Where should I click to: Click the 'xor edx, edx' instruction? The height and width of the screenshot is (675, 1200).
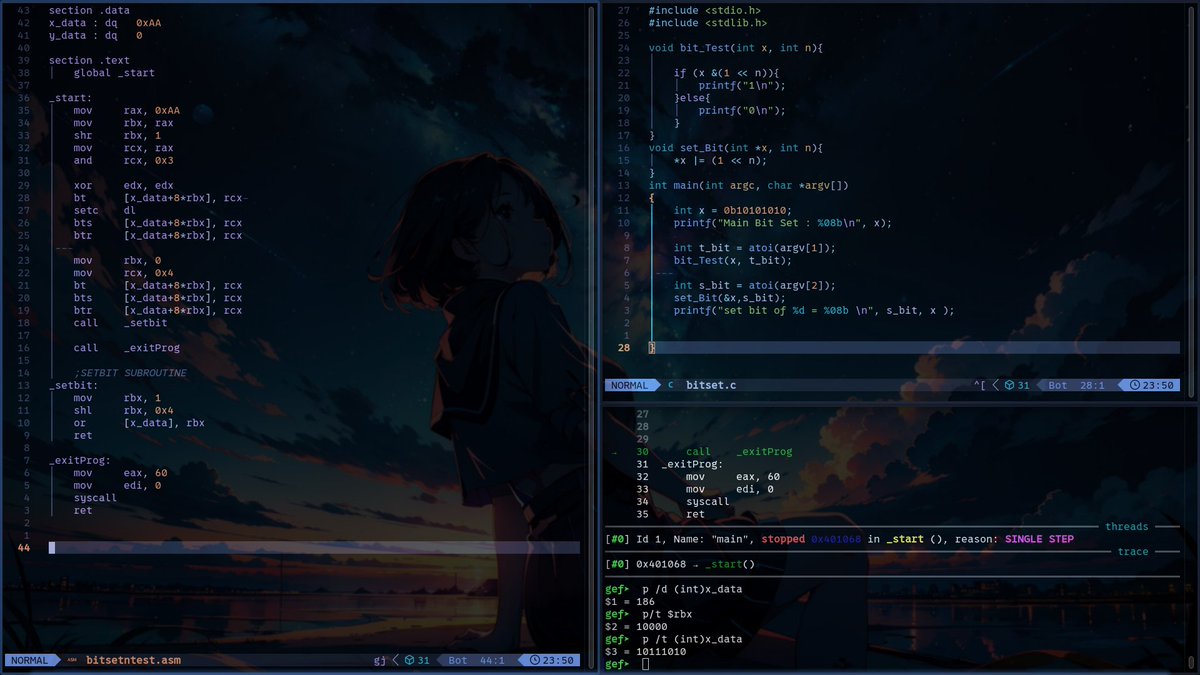click(x=123, y=185)
